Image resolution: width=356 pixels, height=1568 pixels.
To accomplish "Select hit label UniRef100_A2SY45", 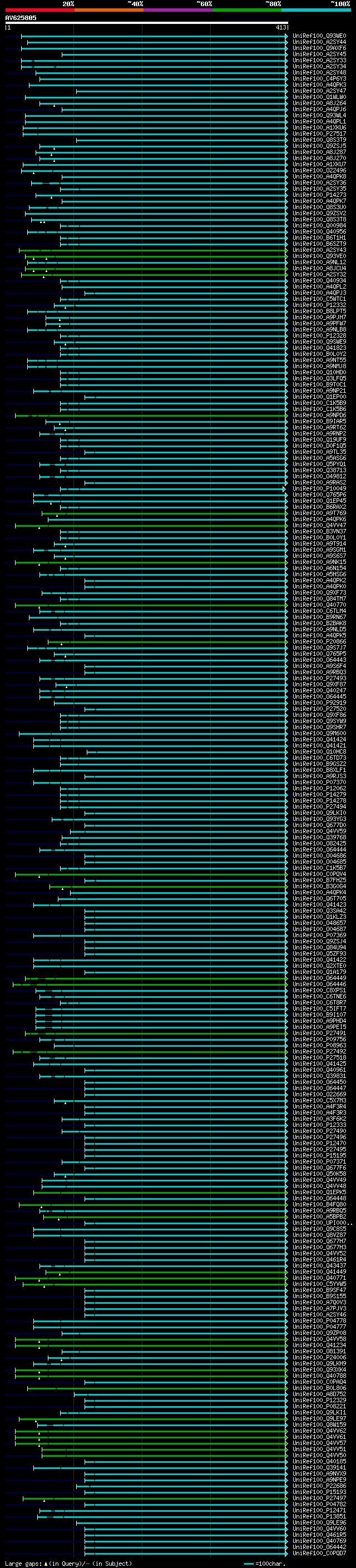I will click(319, 54).
